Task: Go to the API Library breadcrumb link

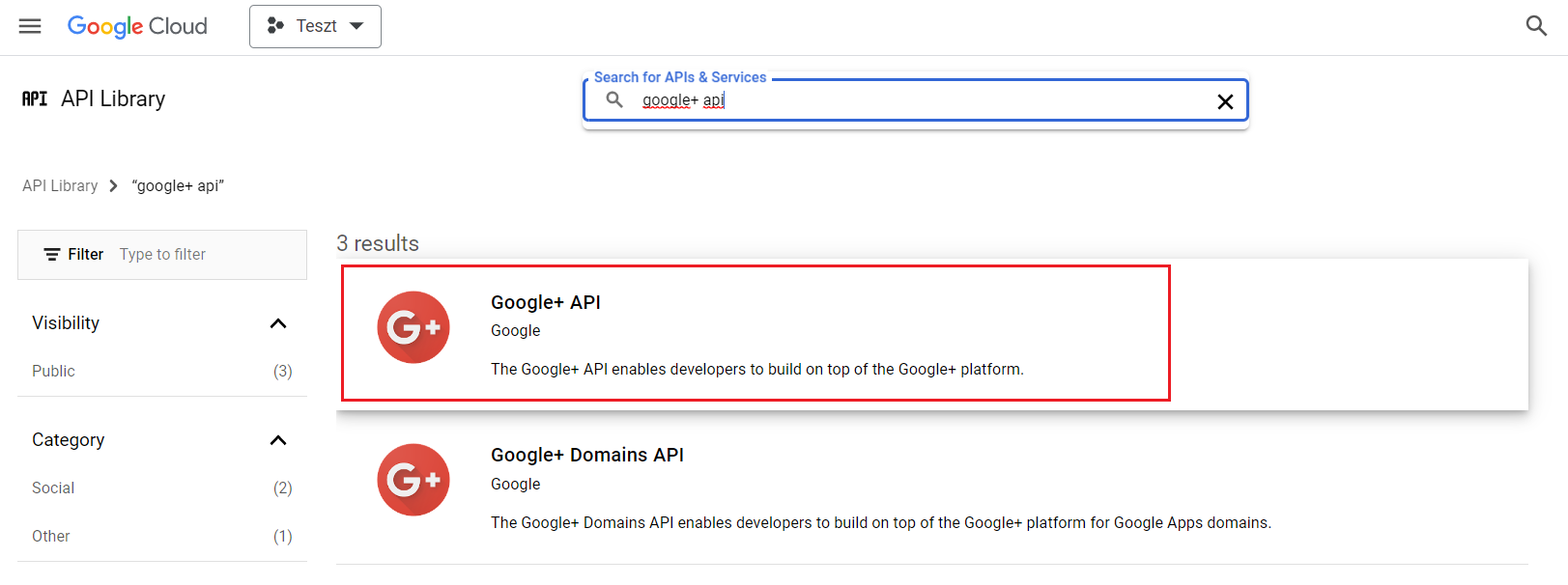Action: [x=60, y=185]
